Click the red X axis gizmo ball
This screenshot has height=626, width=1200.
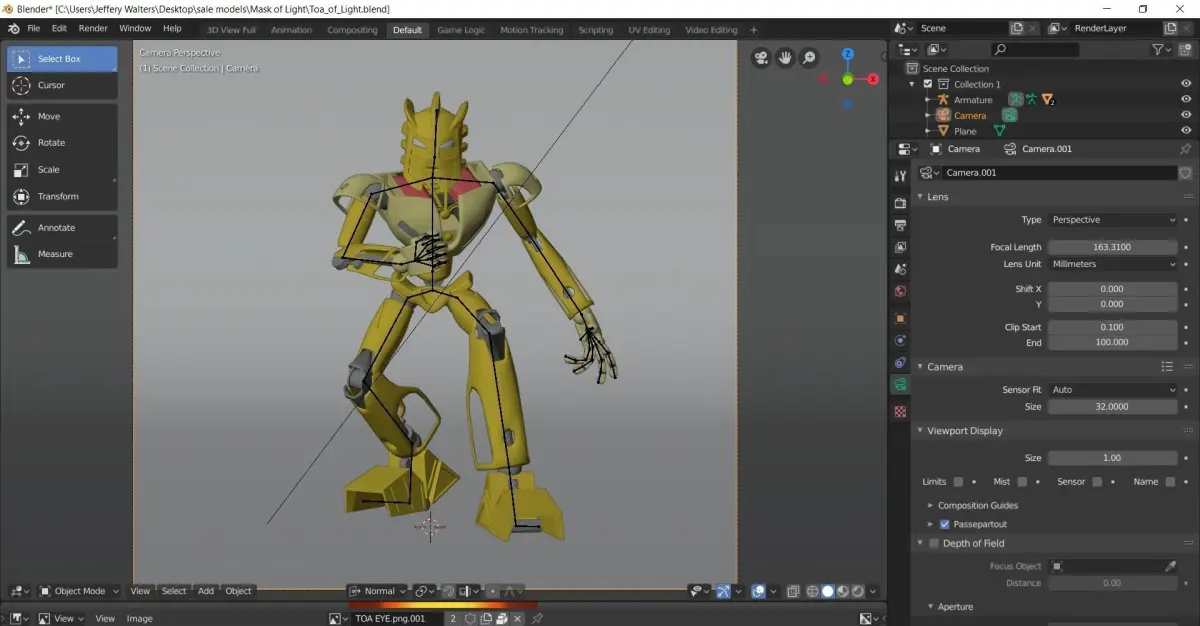click(x=873, y=79)
